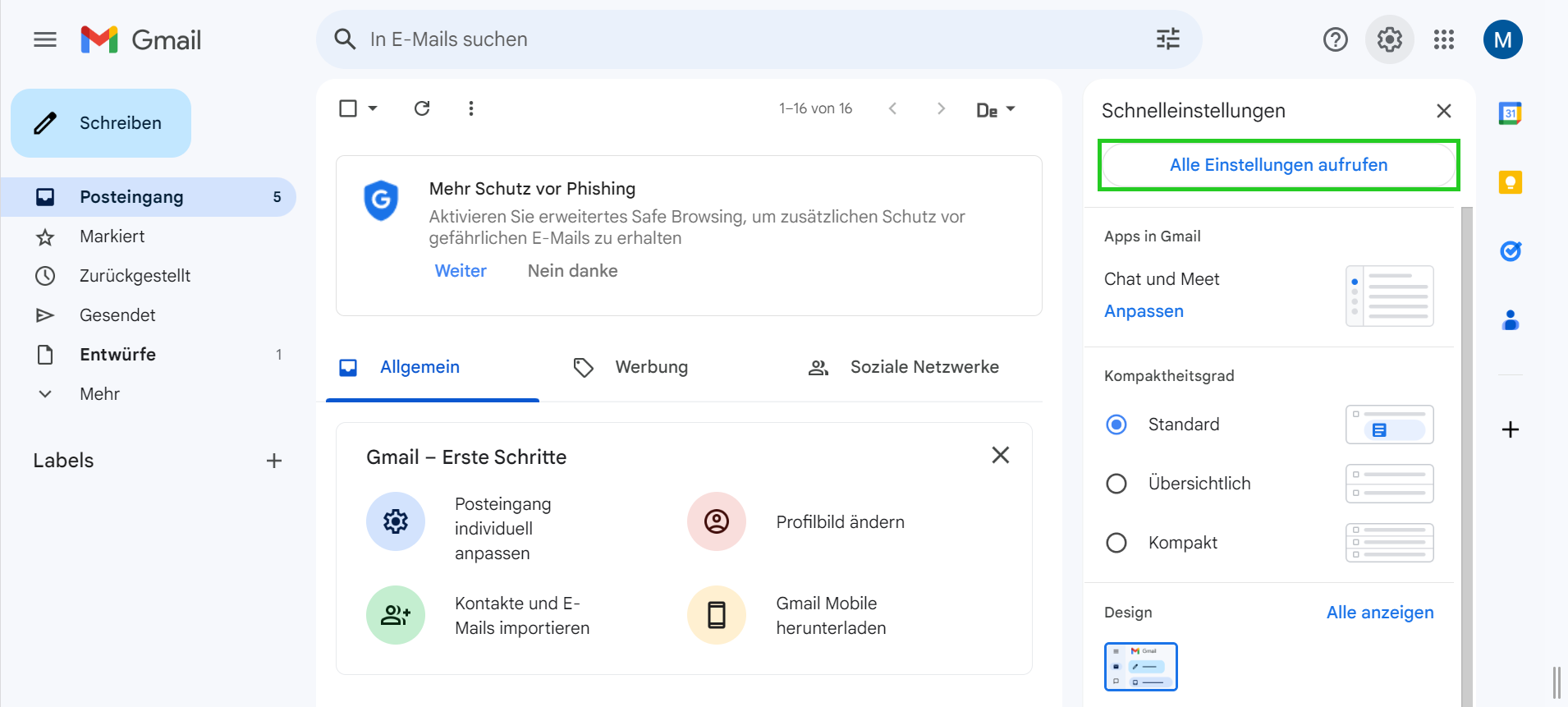Click the Standard density preview thumbnail
Screen dimensions: 1568x707
(1389, 425)
